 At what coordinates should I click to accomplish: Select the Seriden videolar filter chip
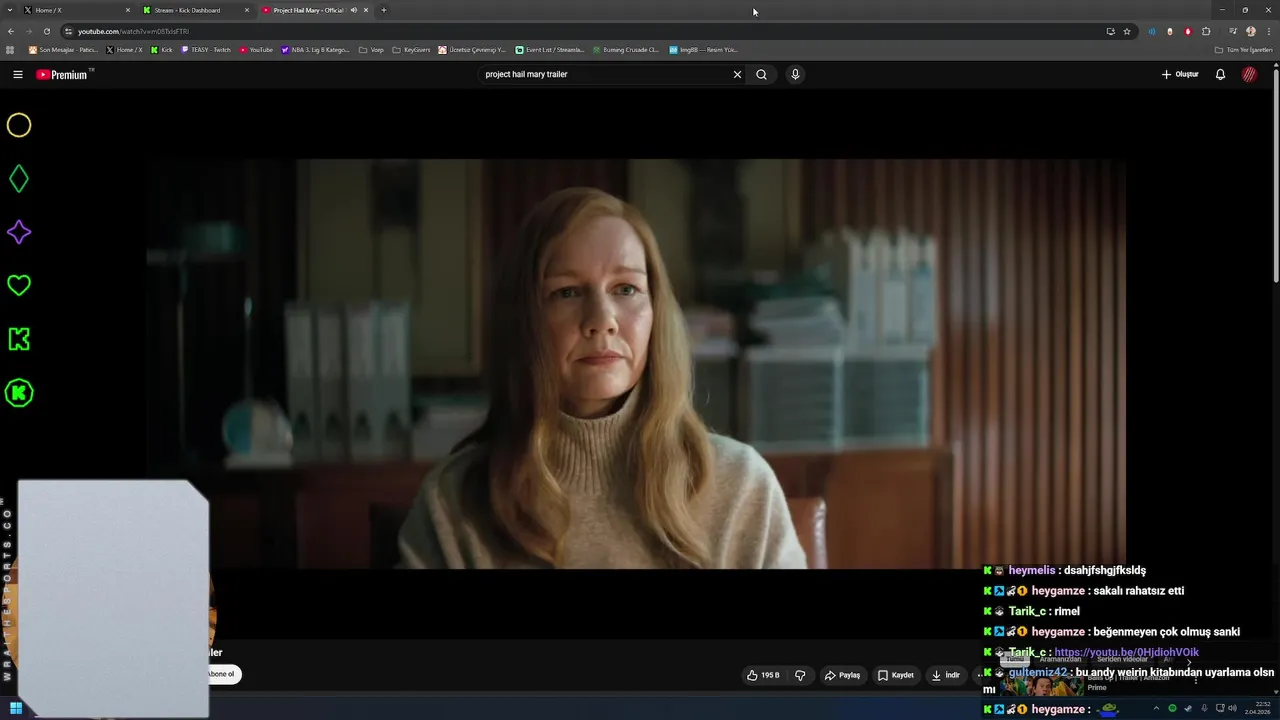1122,659
